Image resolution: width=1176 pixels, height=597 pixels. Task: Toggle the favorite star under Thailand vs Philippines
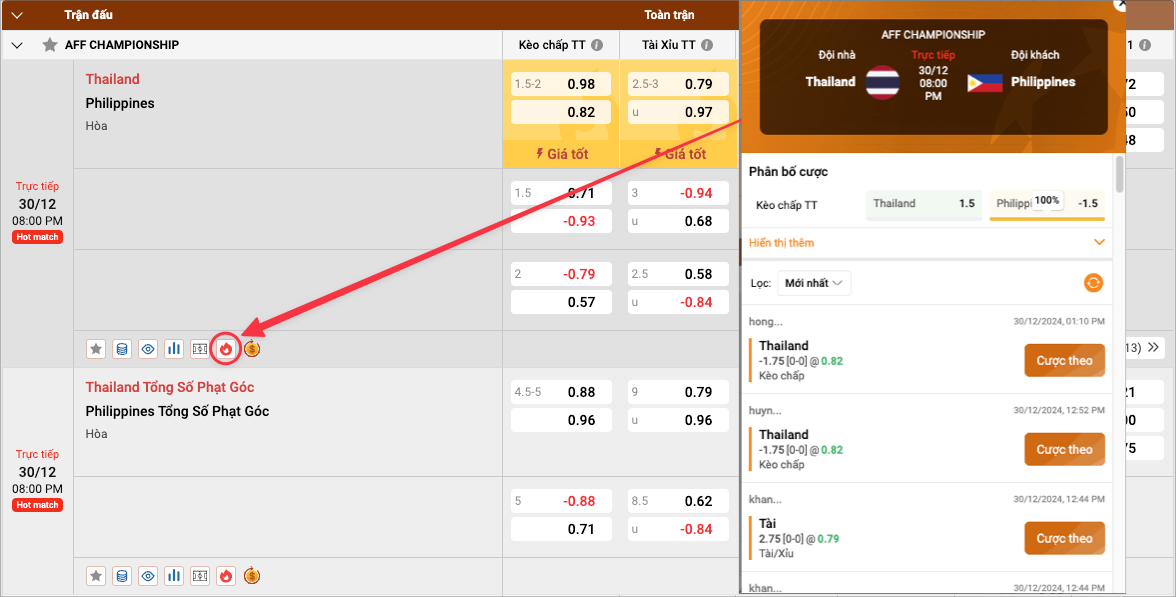[x=96, y=349]
